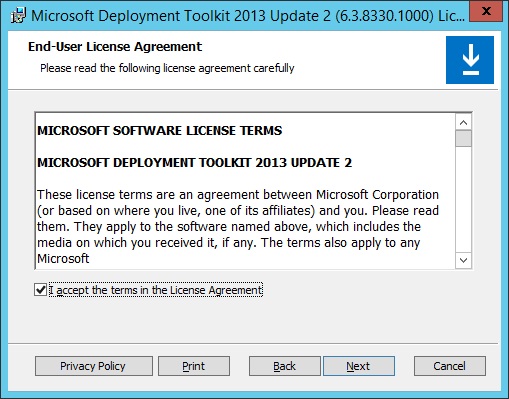
Task: Click the installer icon in the title bar
Action: (x=18, y=15)
